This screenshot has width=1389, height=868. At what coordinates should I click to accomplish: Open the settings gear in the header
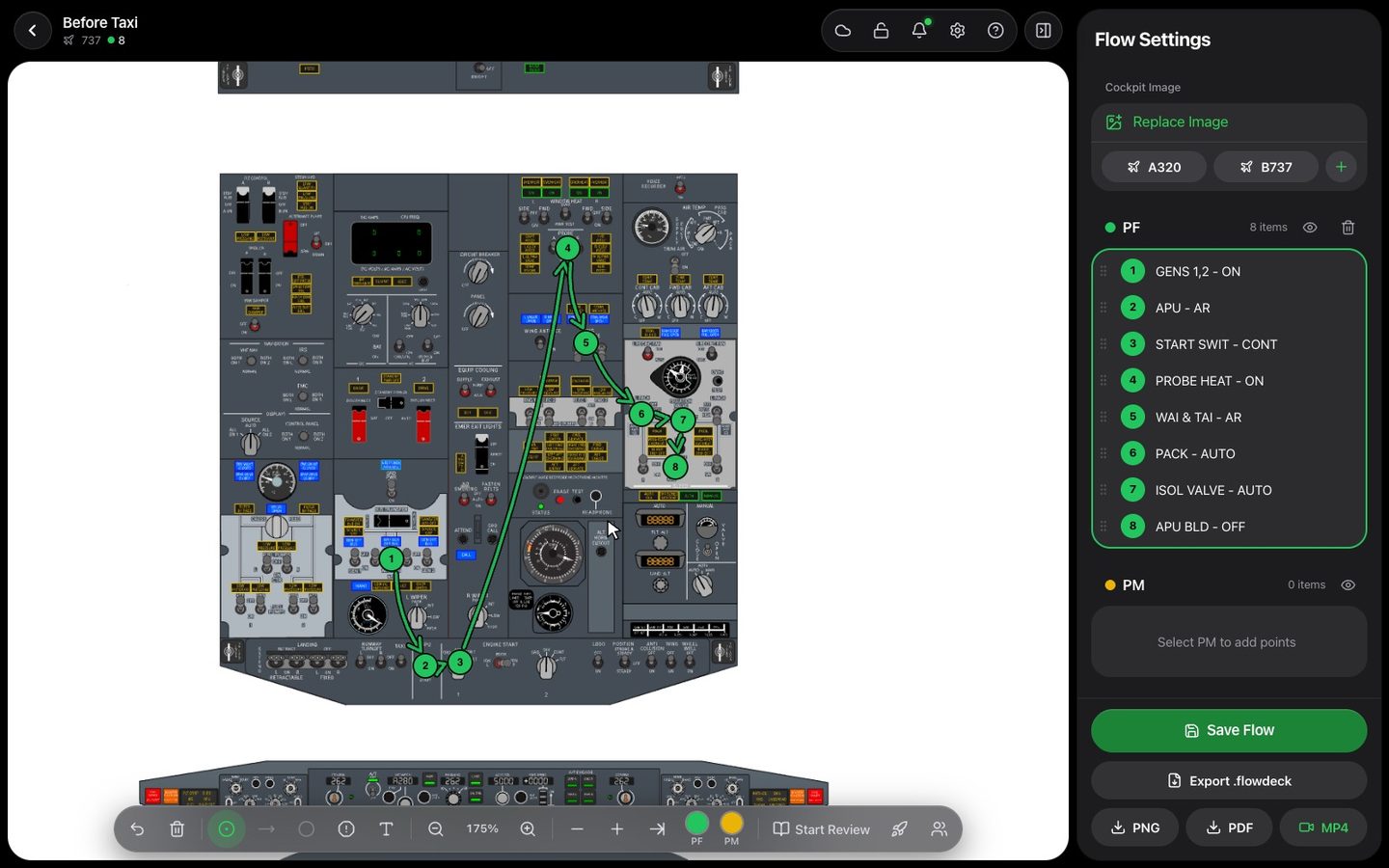(957, 31)
